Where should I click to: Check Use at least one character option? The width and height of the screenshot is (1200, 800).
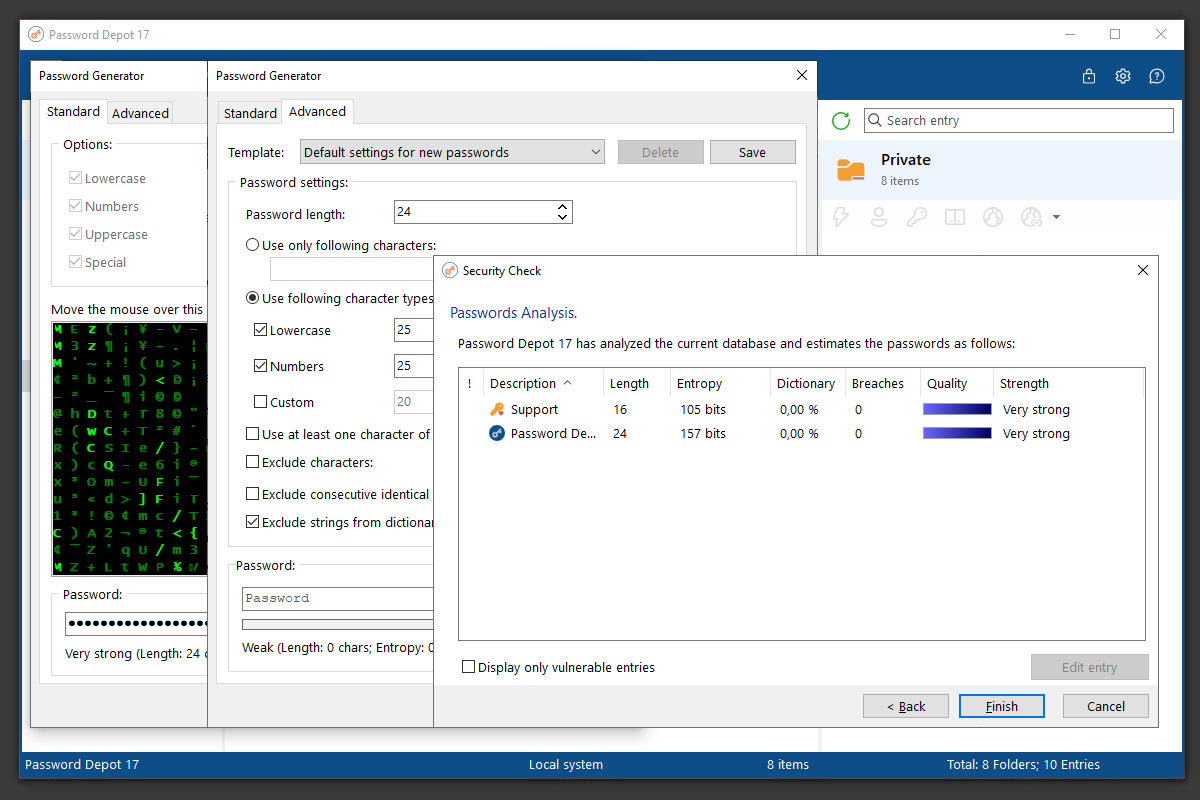pyautogui.click(x=252, y=434)
